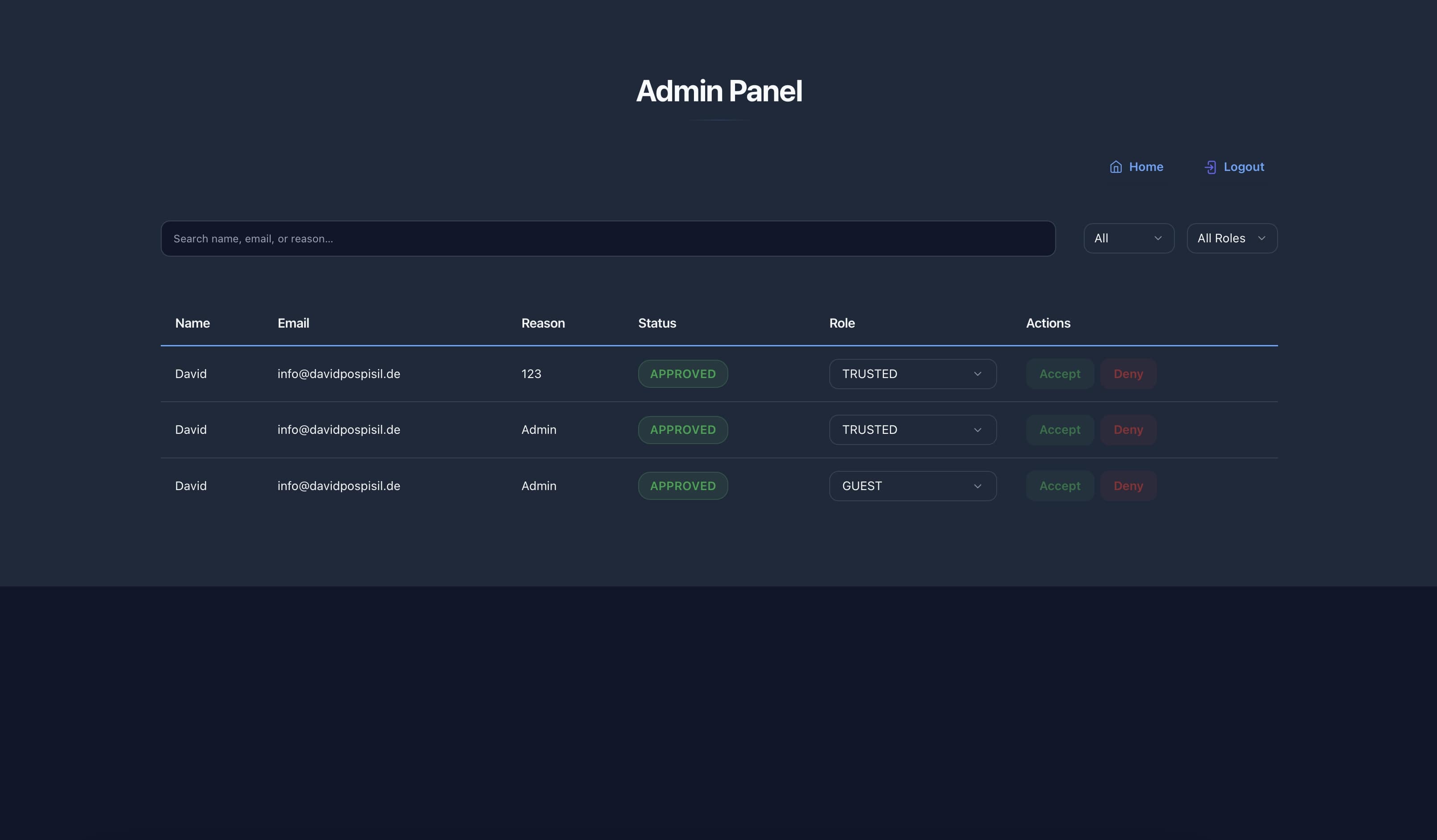Expand second row's TRUSTED role dropdown
The image size is (1437, 840).
912,430
